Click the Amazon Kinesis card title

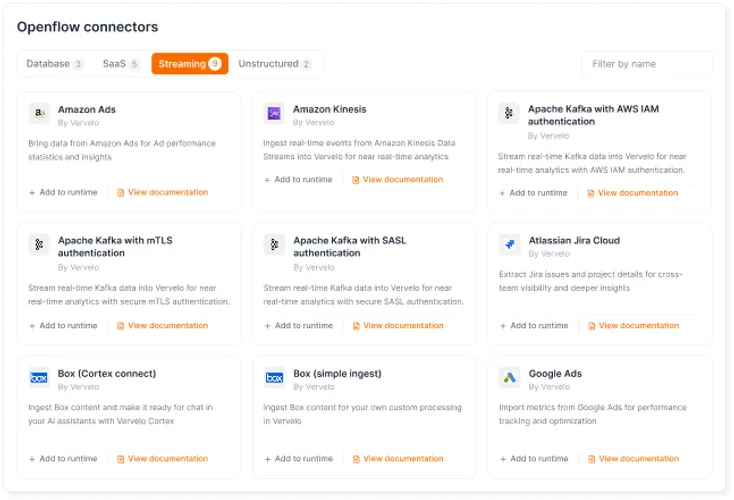pos(330,109)
